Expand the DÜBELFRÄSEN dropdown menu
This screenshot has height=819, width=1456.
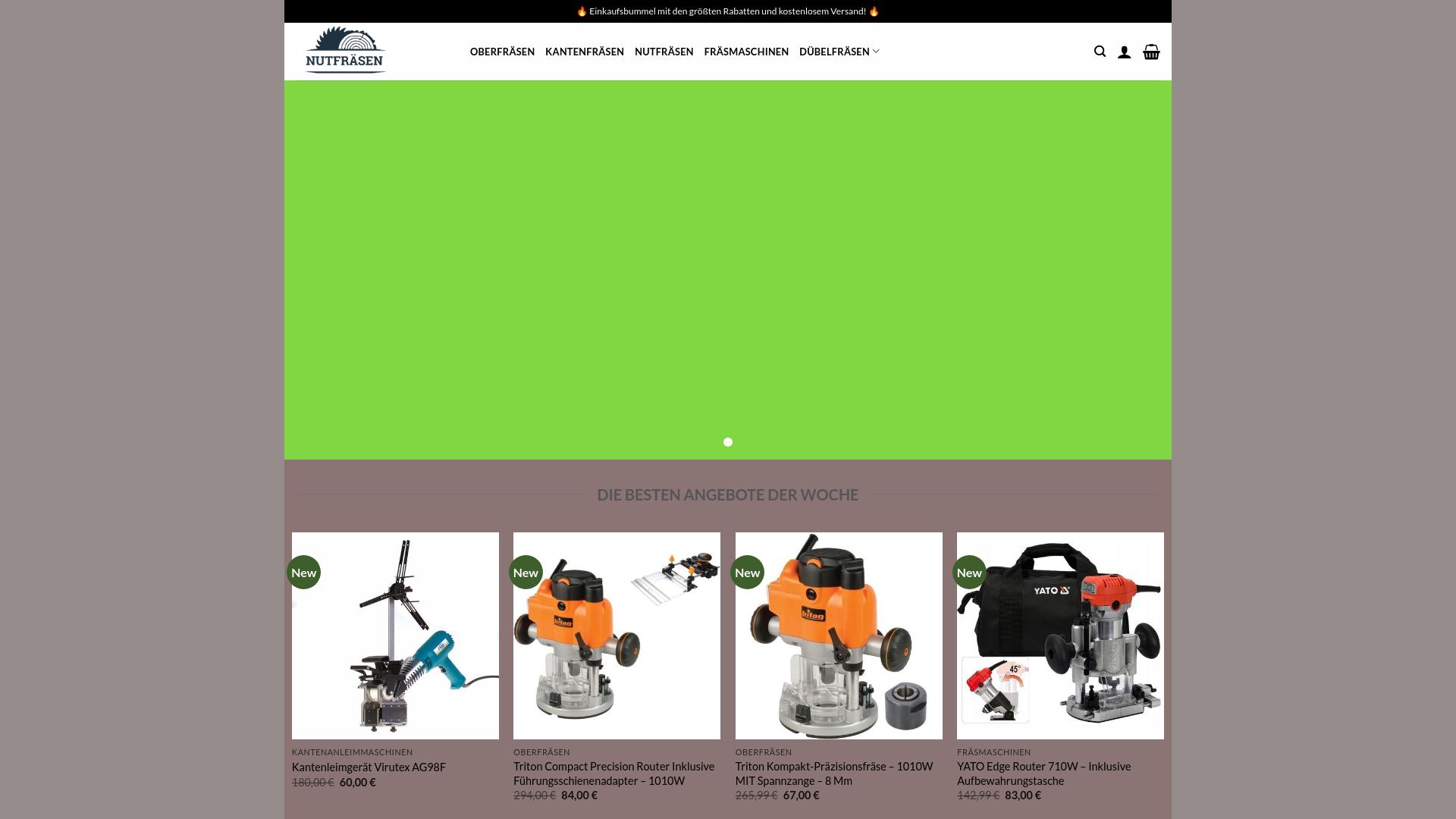(x=836, y=52)
